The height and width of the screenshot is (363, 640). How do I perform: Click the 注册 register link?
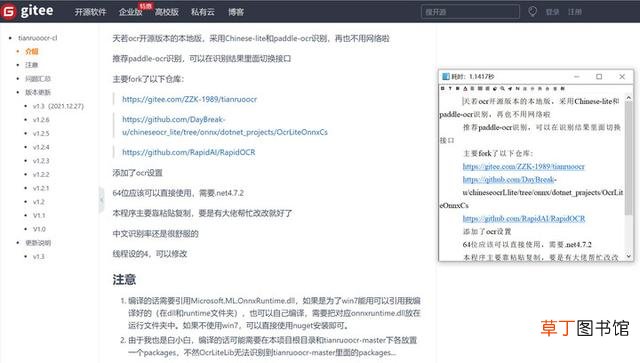pyautogui.click(x=575, y=12)
